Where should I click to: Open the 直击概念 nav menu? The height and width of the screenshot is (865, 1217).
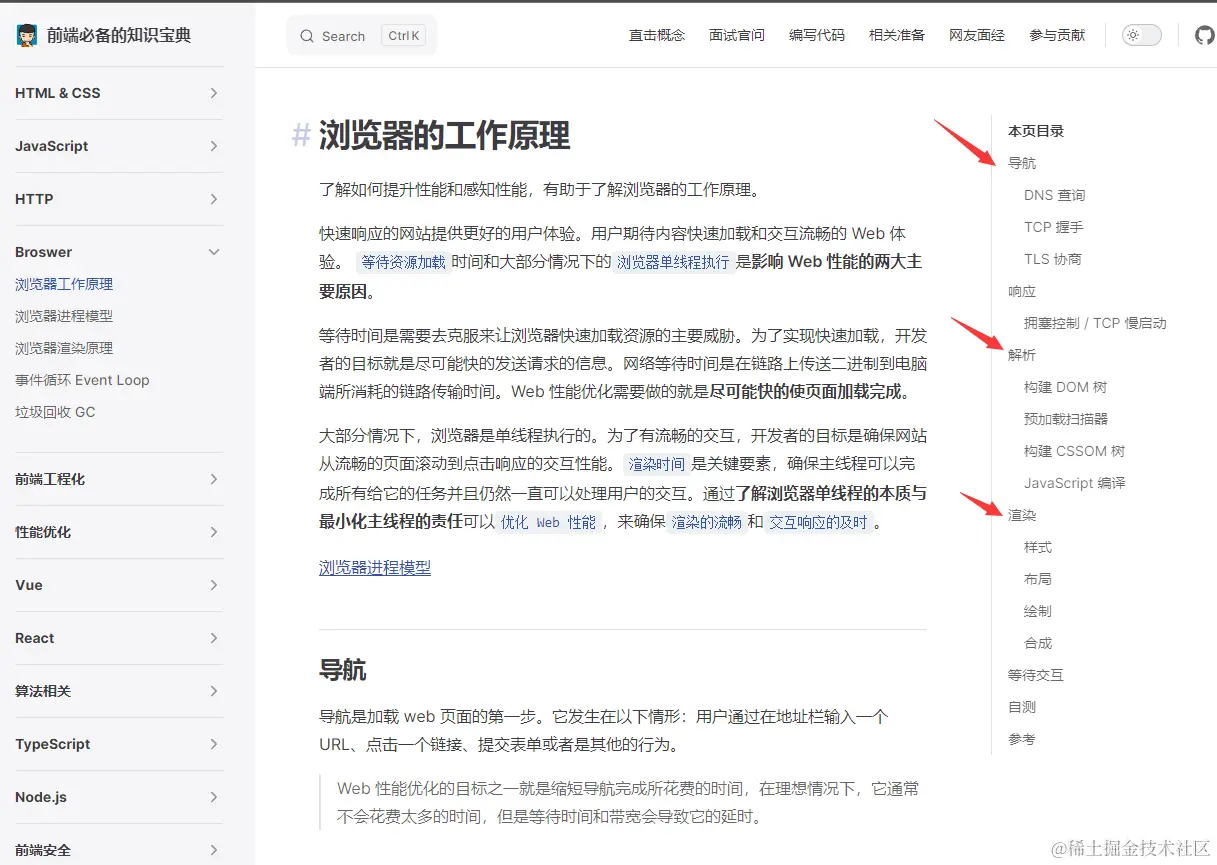657,35
